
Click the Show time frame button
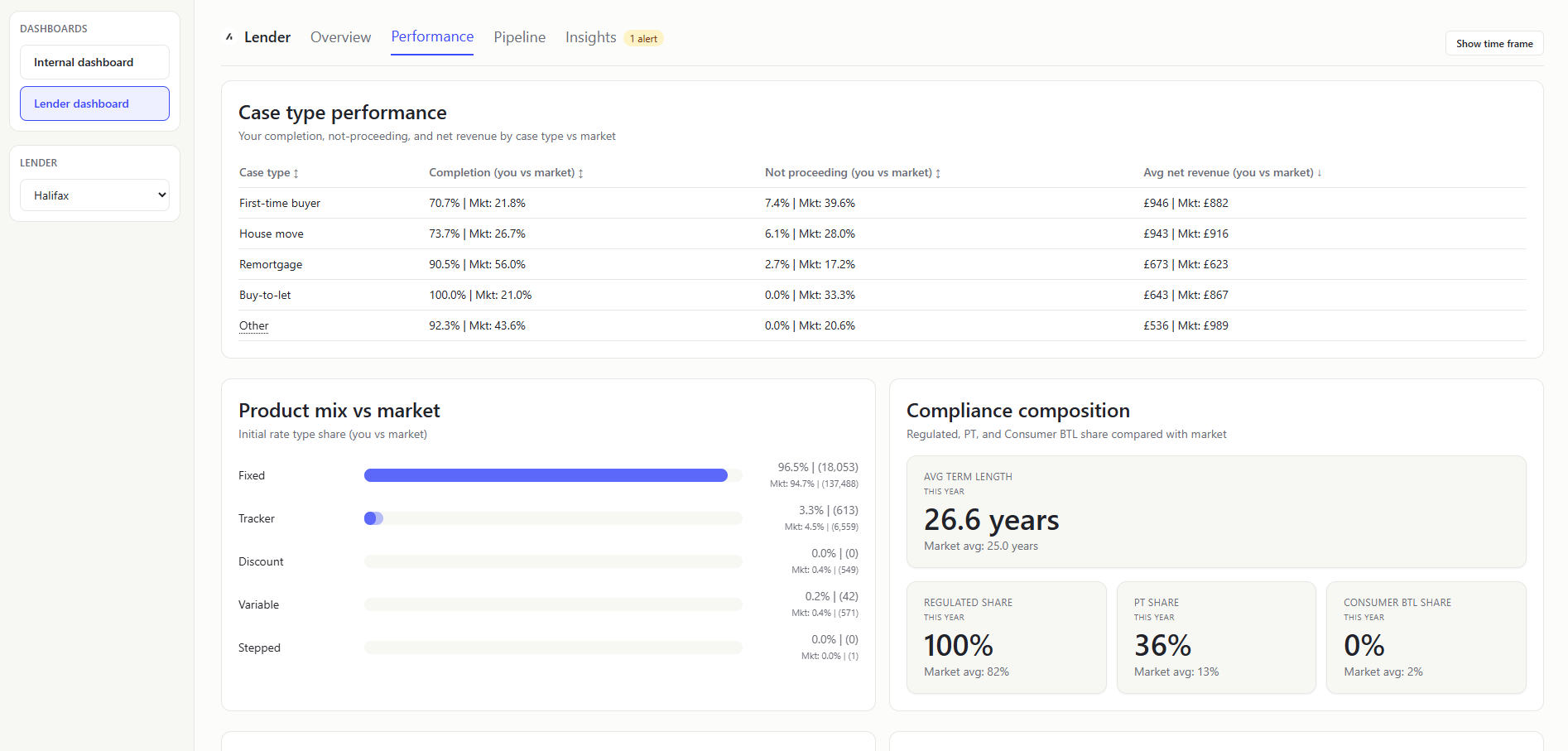click(1493, 43)
